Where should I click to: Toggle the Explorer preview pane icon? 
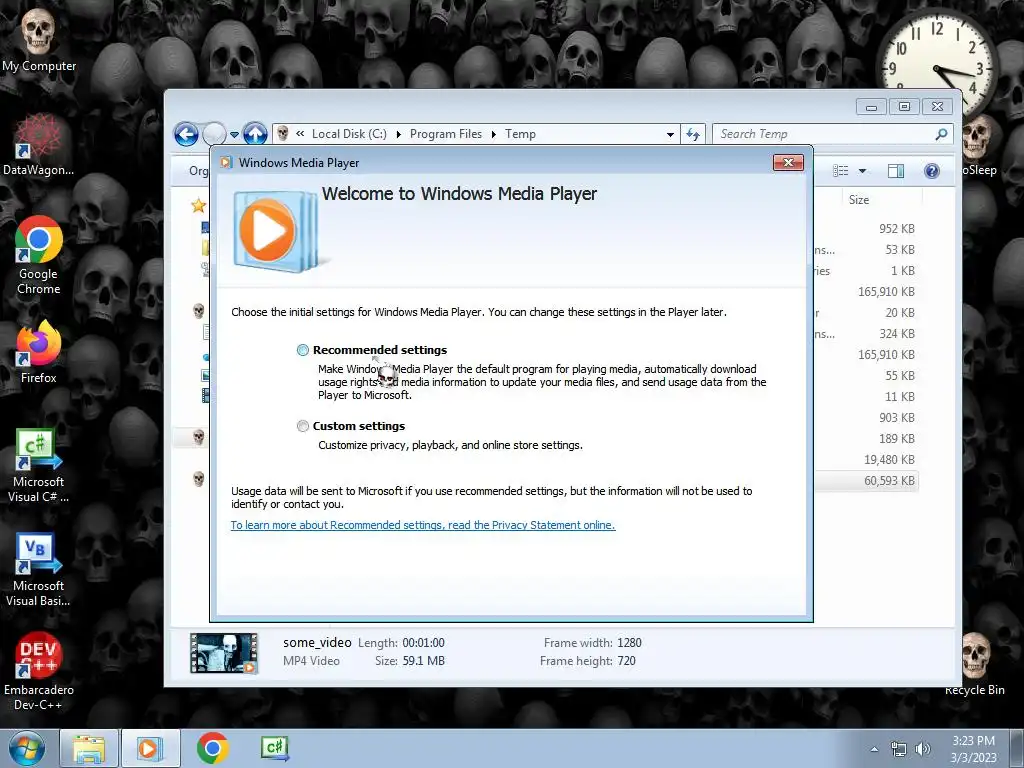[895, 171]
